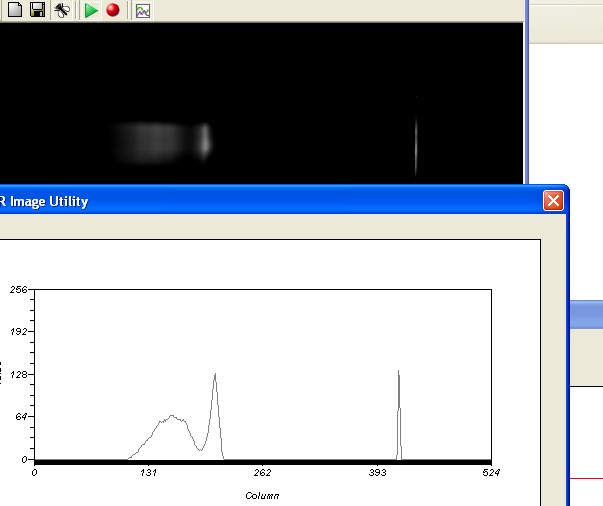Viewport: 603px width, 506px height.
Task: Click the tall peak near column 207
Action: pos(215,415)
